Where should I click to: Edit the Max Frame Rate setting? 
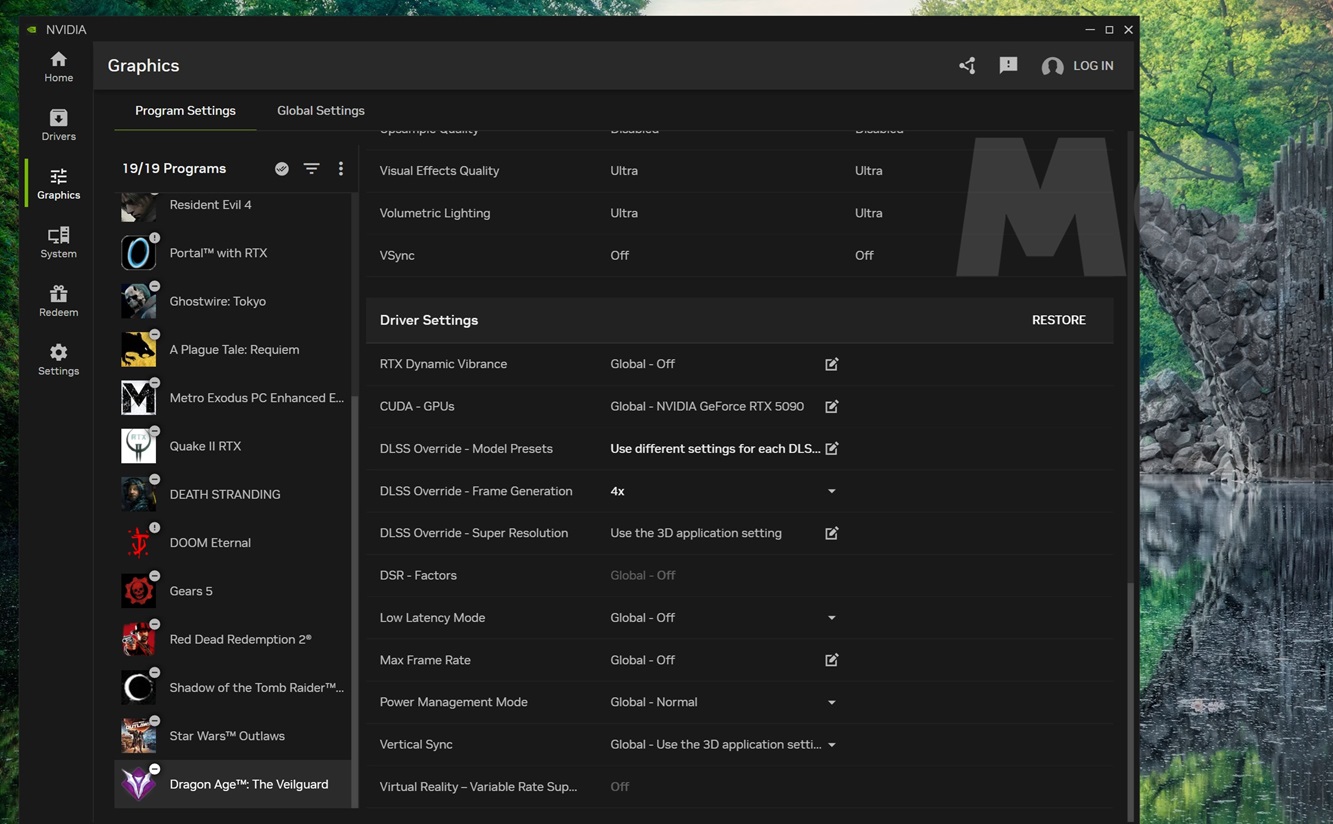click(831, 660)
